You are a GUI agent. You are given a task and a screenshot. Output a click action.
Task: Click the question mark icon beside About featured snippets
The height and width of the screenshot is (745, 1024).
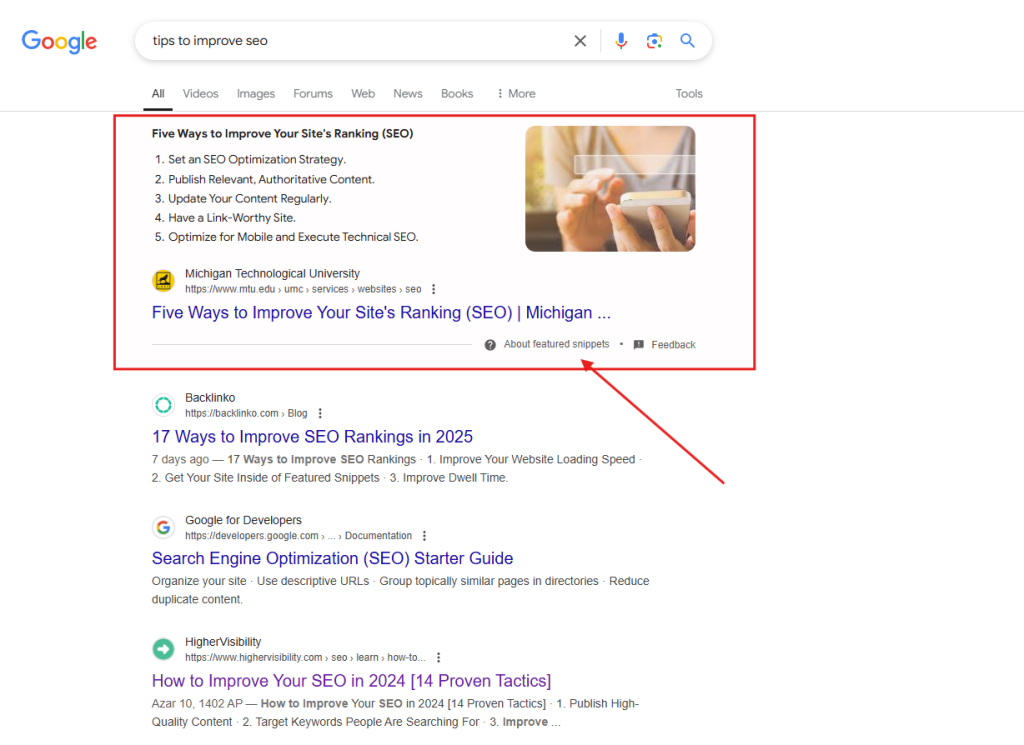[x=490, y=345]
